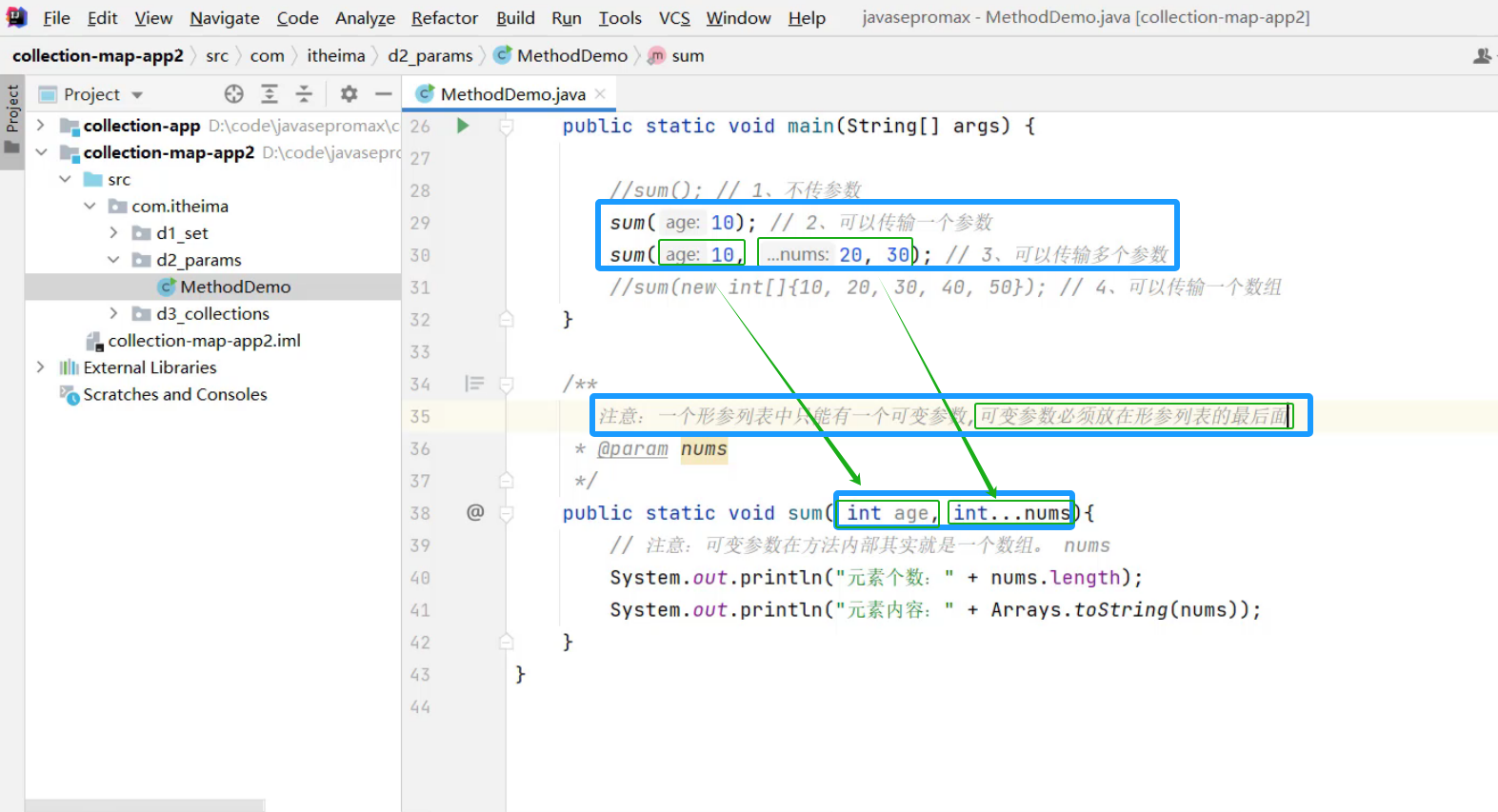Click collection-map-app2 breadcrumb
This screenshot has height=812, width=1498.
pyautogui.click(x=98, y=56)
